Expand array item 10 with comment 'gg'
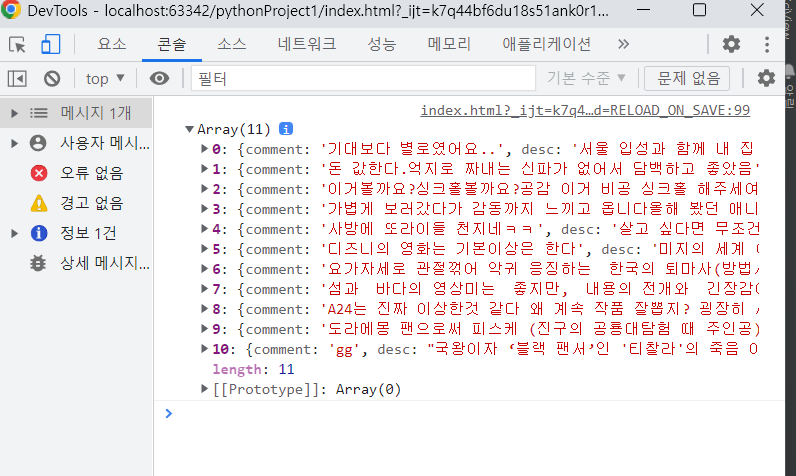Viewport: 796px width, 476px height. 204,349
